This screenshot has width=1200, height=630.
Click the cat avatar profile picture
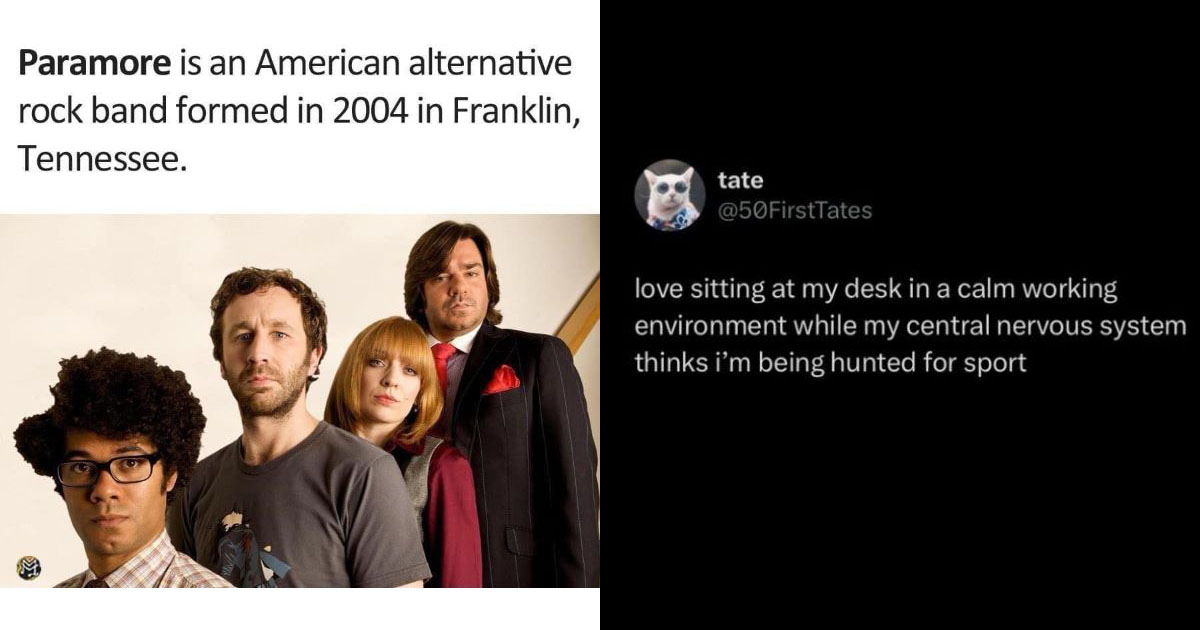coord(670,194)
